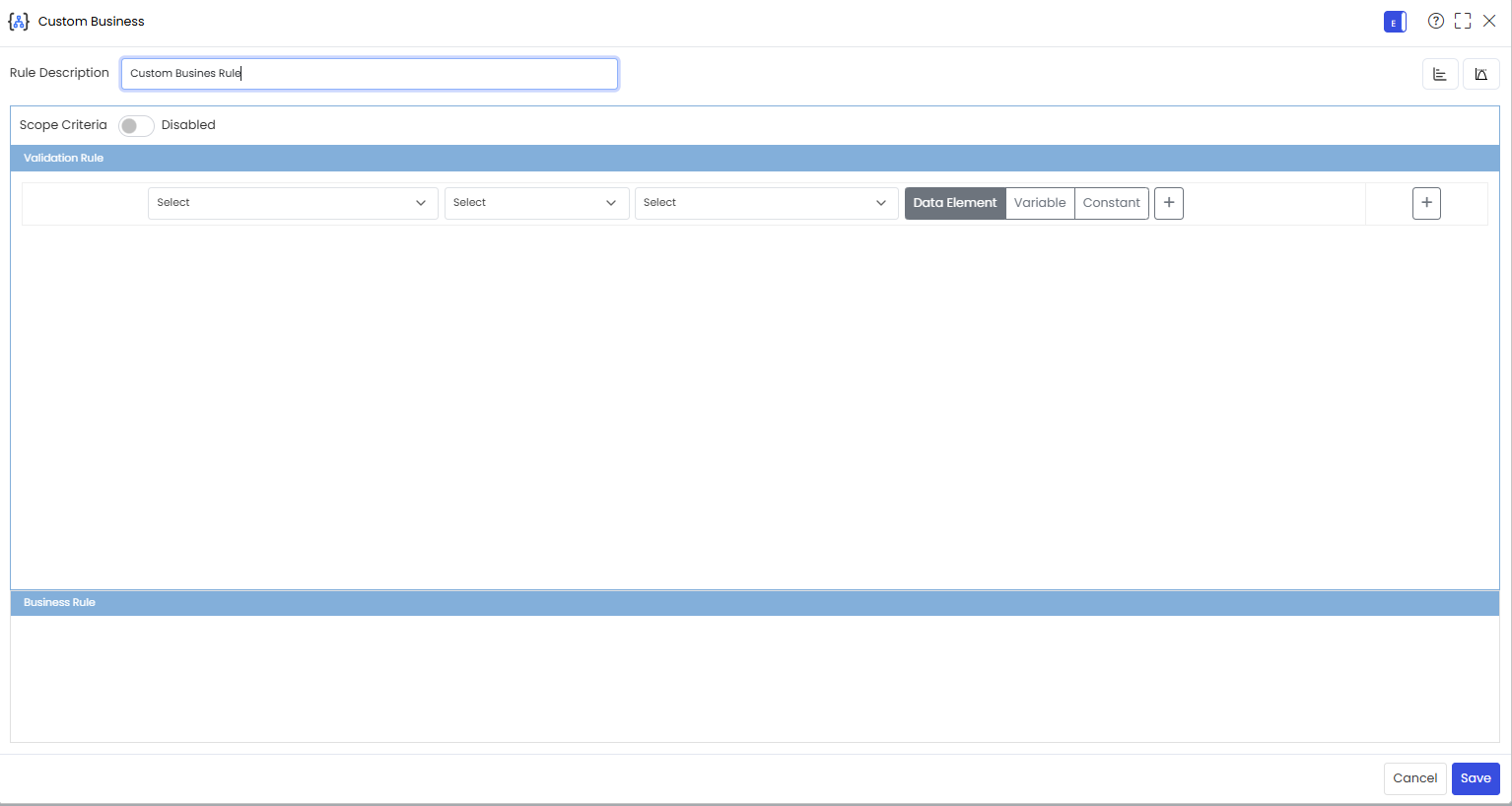
Task: Choose the Data Element option
Action: point(955,203)
